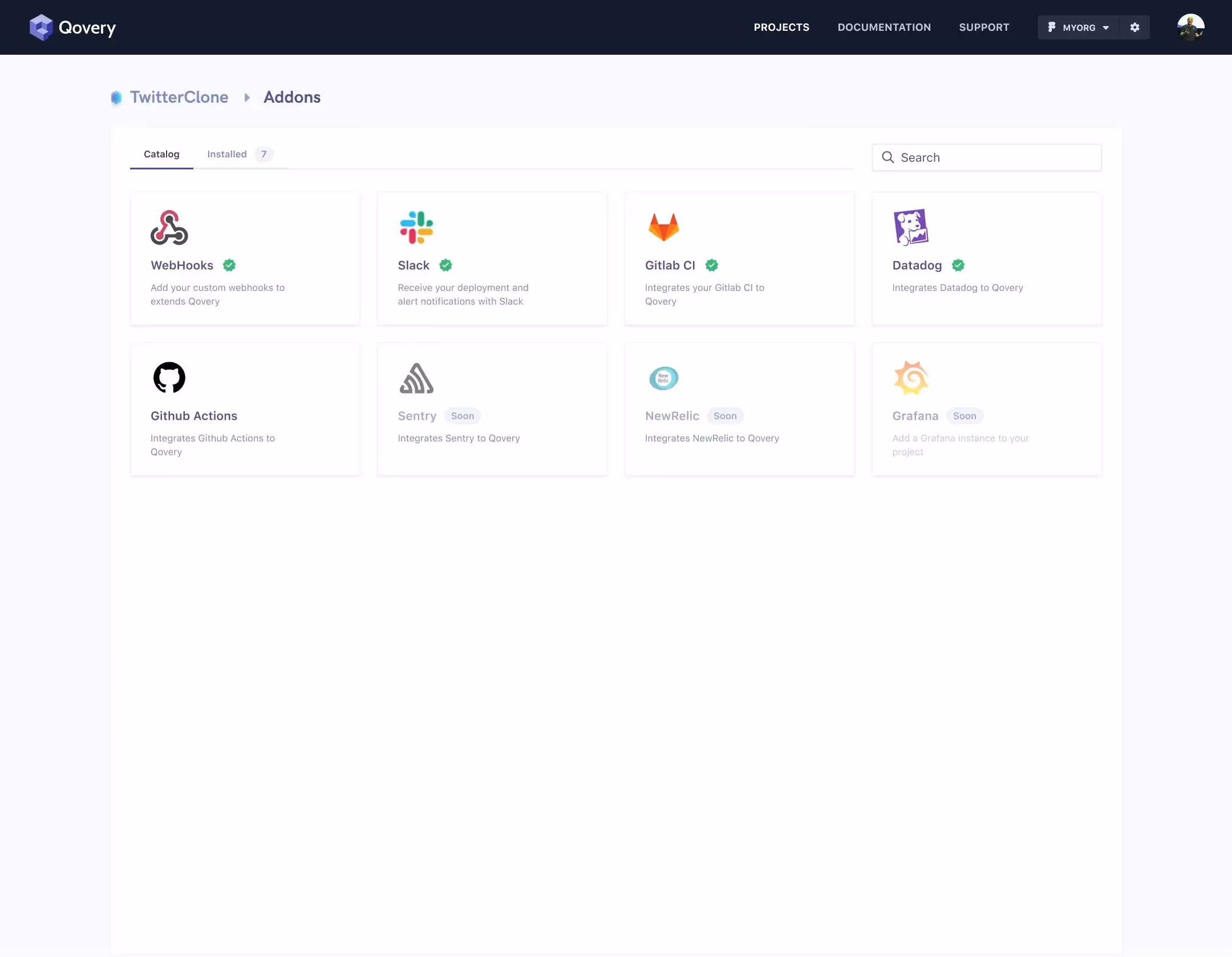Viewport: 1232px width, 957px height.
Task: Select the Github Actions octocat icon
Action: coord(169,377)
